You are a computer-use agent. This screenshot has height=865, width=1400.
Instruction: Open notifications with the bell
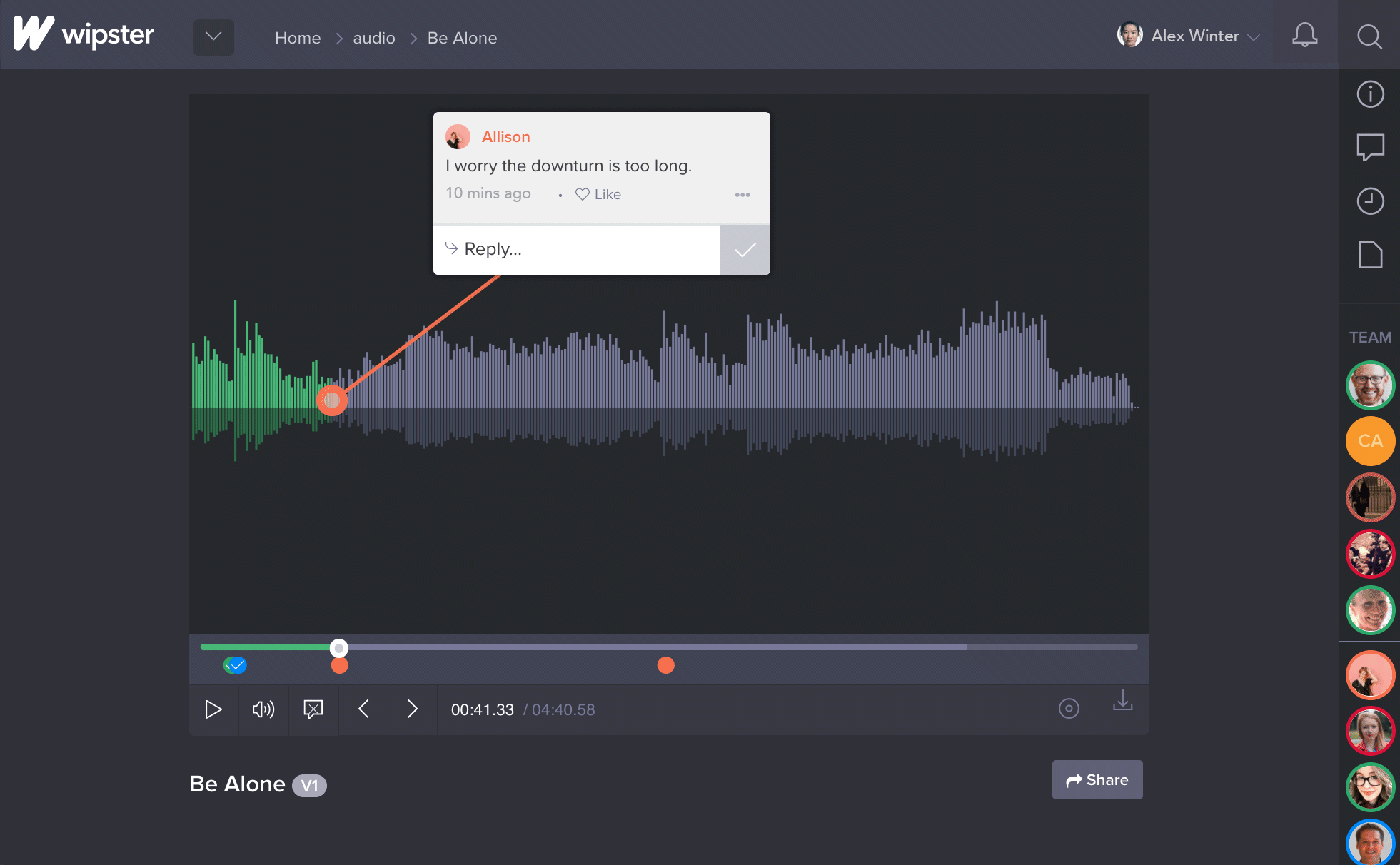pyautogui.click(x=1304, y=34)
